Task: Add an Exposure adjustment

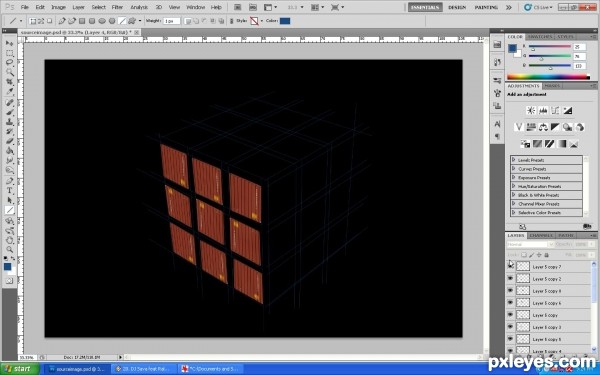Action: pyautogui.click(x=567, y=111)
